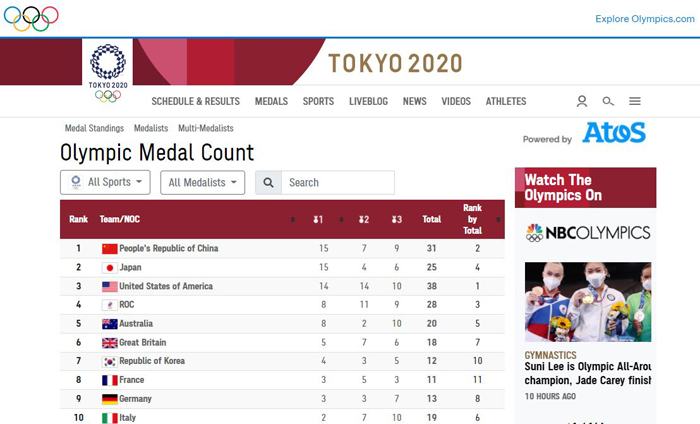Open the gymnastics medalists photo thumbnail
This screenshot has width=700, height=424.
coord(588,302)
